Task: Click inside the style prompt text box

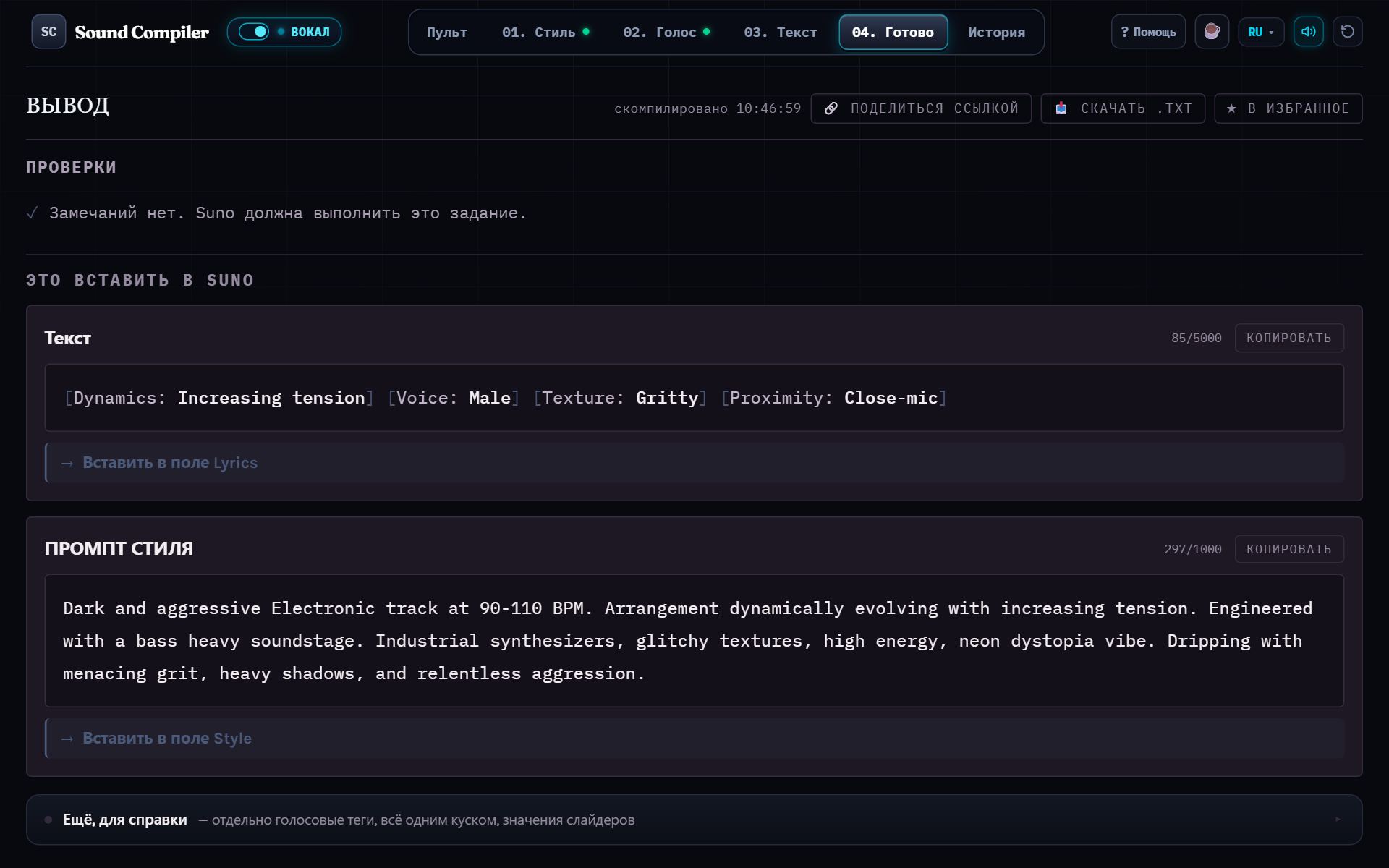Action: point(694,641)
